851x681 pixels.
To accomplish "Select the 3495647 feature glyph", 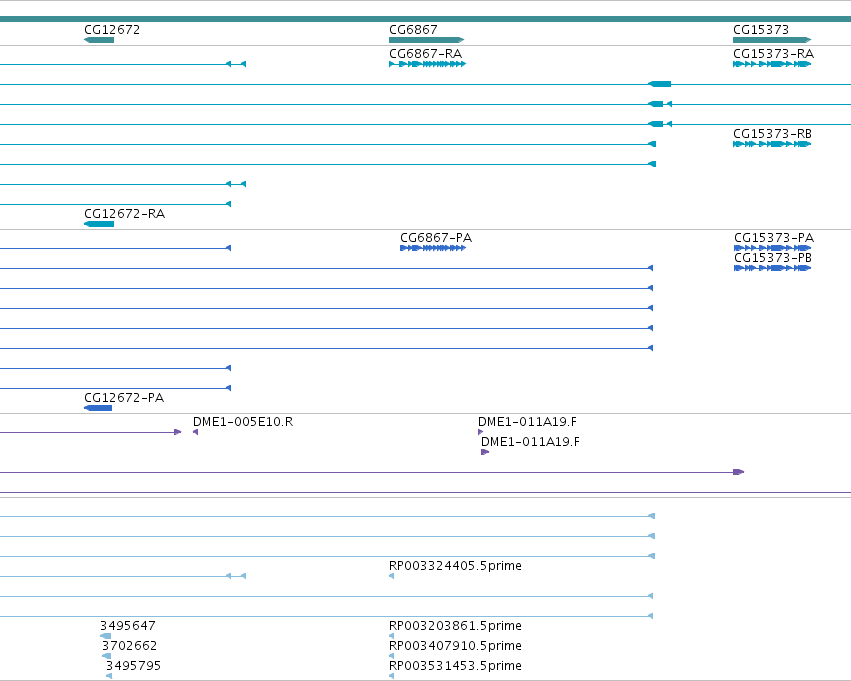I will (x=106, y=636).
